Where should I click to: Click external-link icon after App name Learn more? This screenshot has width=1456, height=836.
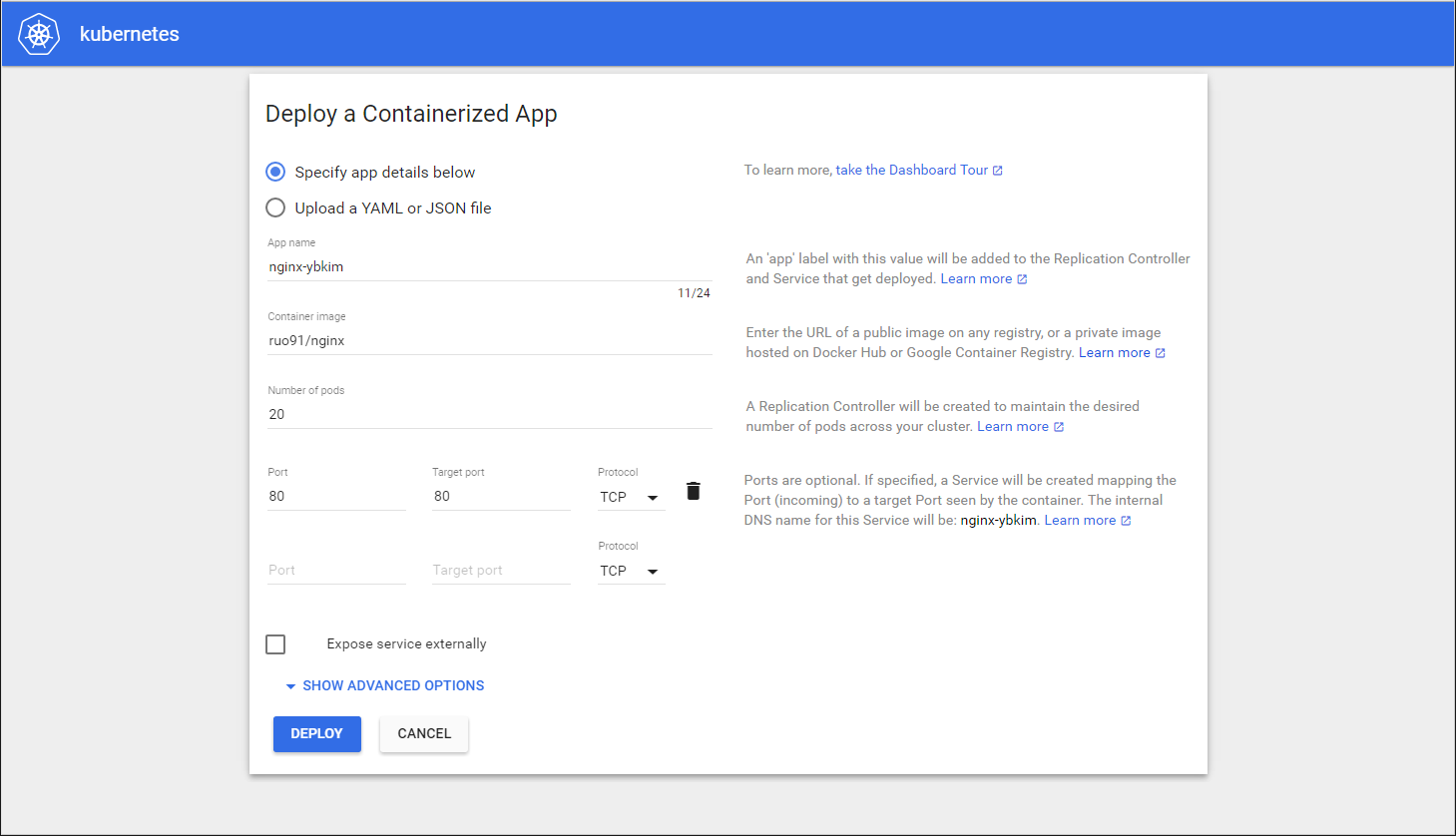[1022, 279]
